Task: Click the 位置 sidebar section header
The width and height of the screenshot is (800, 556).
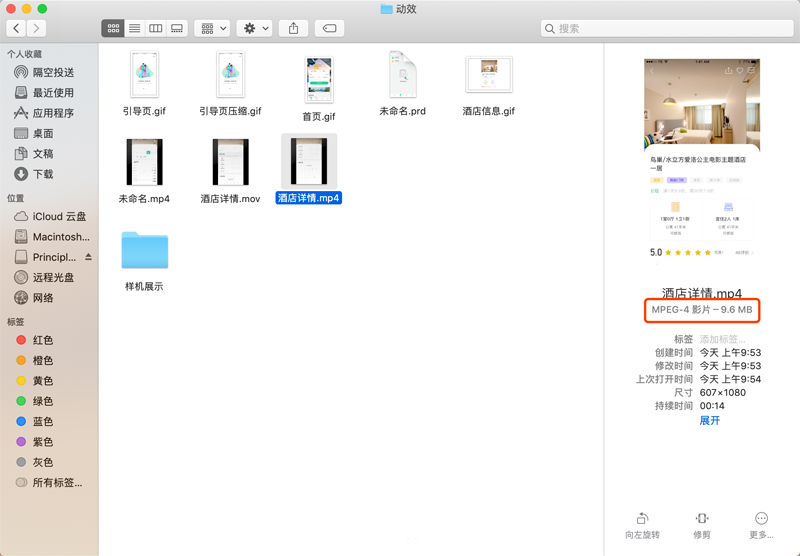Action: 15,198
